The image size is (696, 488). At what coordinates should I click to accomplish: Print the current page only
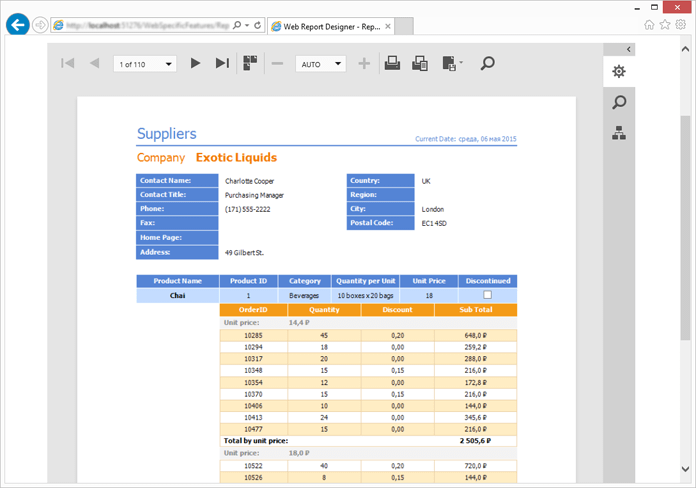[420, 64]
